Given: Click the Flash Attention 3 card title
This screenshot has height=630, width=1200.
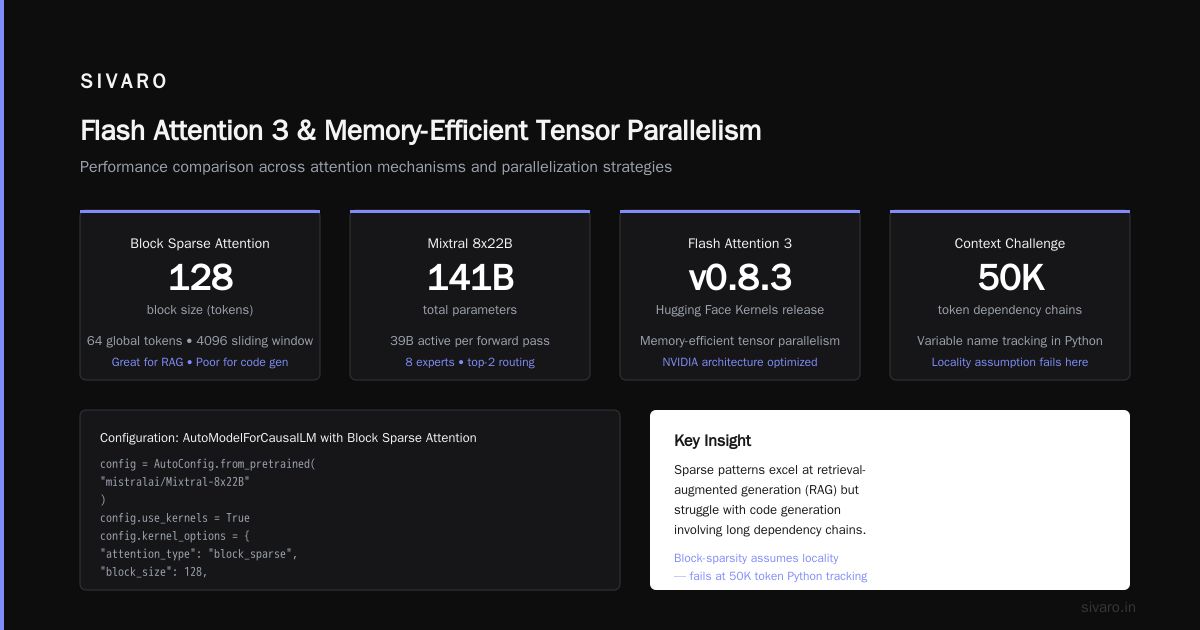Looking at the screenshot, I should (740, 243).
